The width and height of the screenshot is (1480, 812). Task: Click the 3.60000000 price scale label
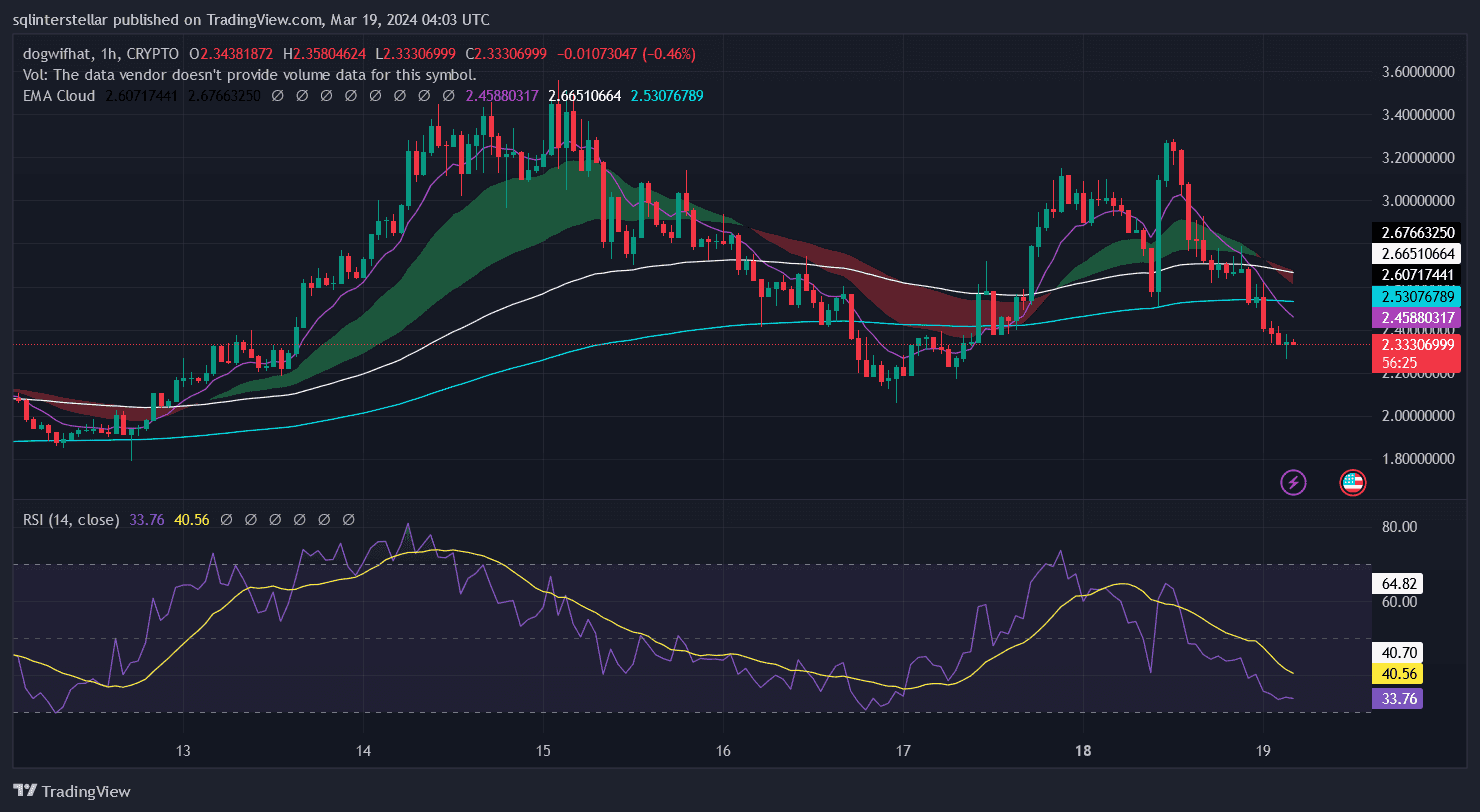click(1419, 72)
